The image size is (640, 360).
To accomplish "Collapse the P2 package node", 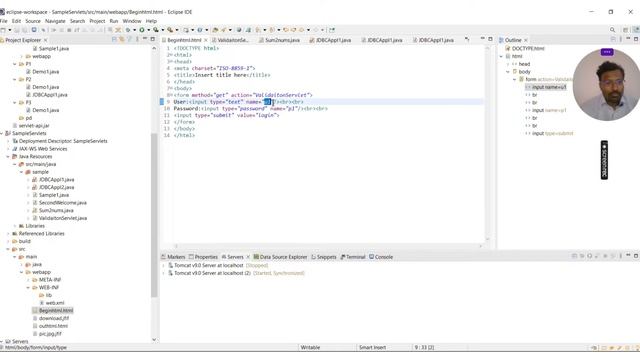I will pos(15,80).
